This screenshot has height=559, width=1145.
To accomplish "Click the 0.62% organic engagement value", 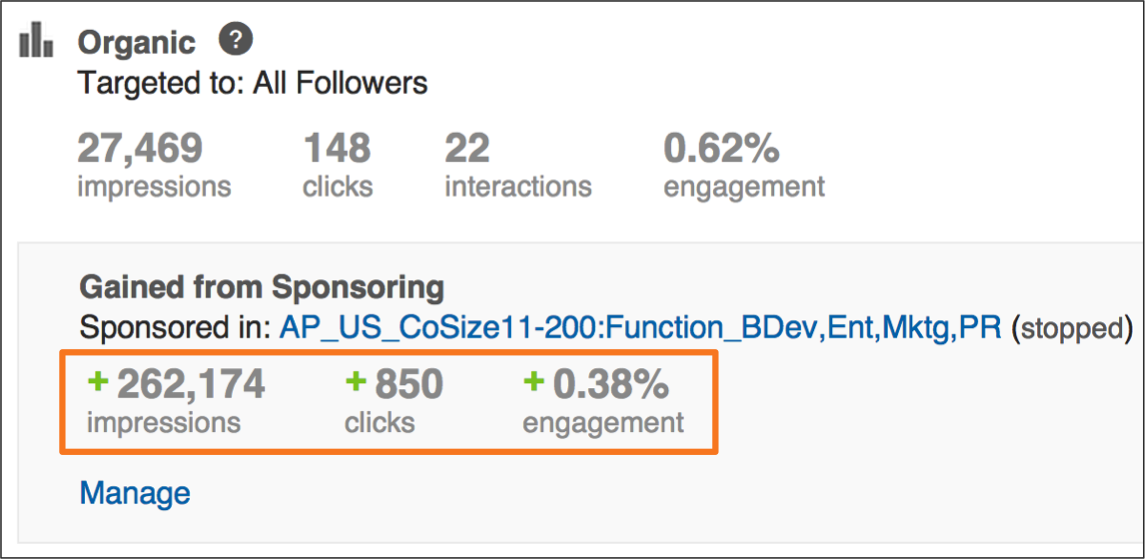I will click(x=721, y=149).
